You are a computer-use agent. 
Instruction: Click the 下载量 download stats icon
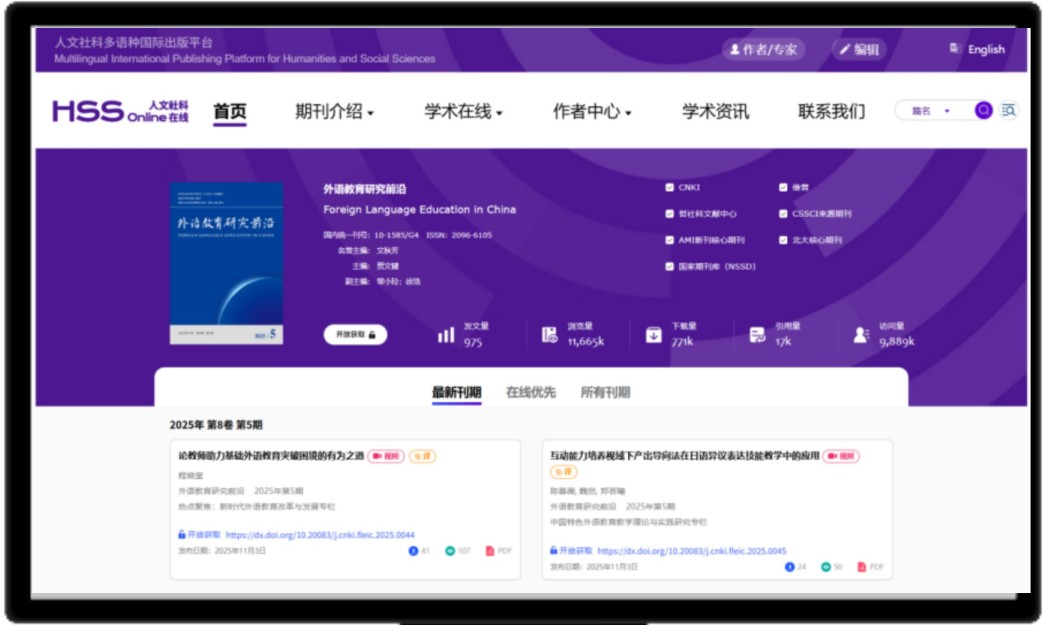pyautogui.click(x=654, y=335)
